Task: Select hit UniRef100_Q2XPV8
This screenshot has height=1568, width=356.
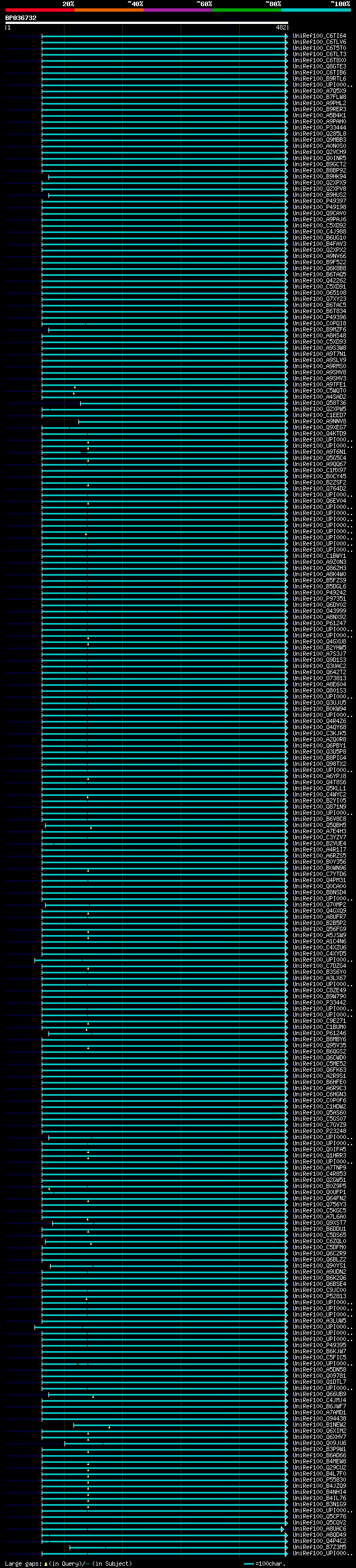Action: [x=319, y=189]
